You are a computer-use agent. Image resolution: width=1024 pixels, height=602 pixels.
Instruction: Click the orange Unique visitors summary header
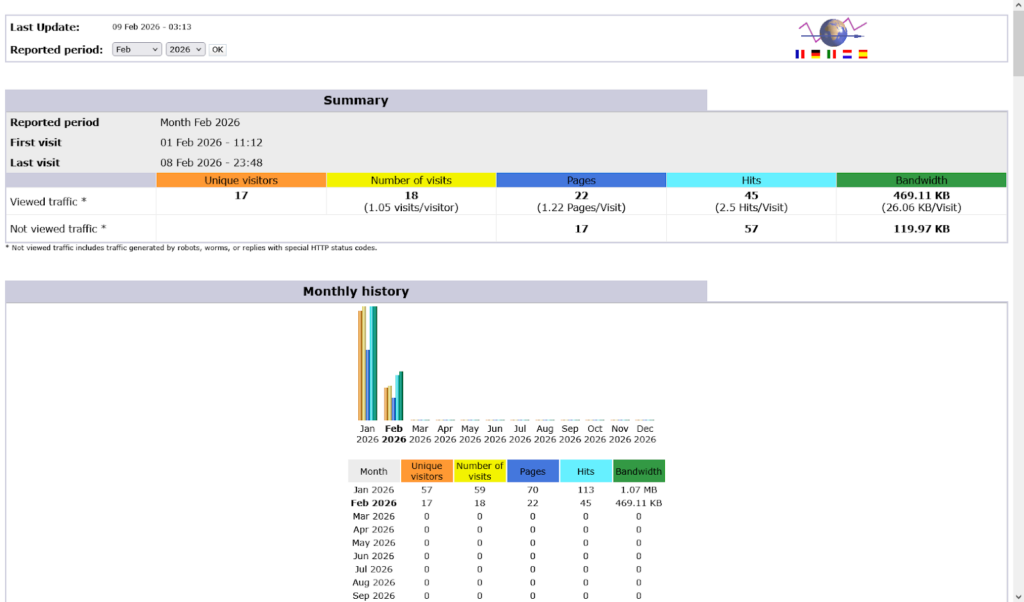pyautogui.click(x=241, y=180)
